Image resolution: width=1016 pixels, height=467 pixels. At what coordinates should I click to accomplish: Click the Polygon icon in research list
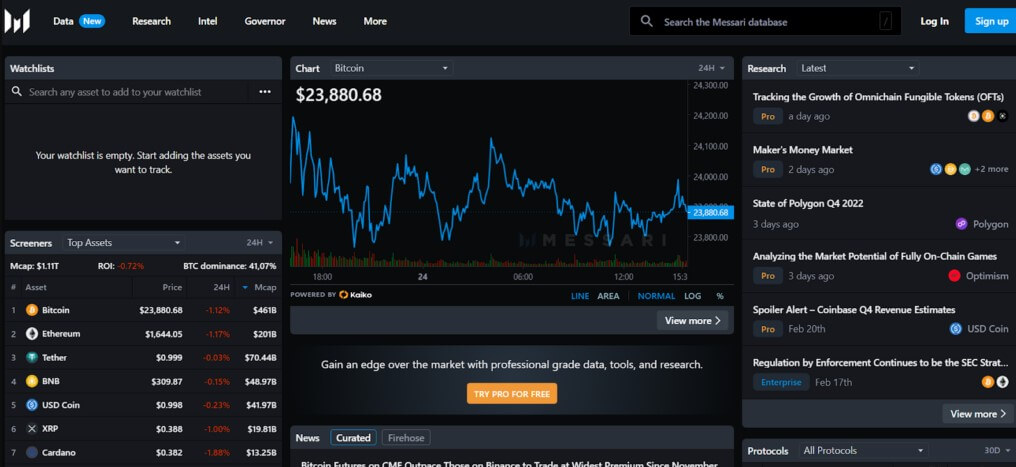pyautogui.click(x=962, y=224)
